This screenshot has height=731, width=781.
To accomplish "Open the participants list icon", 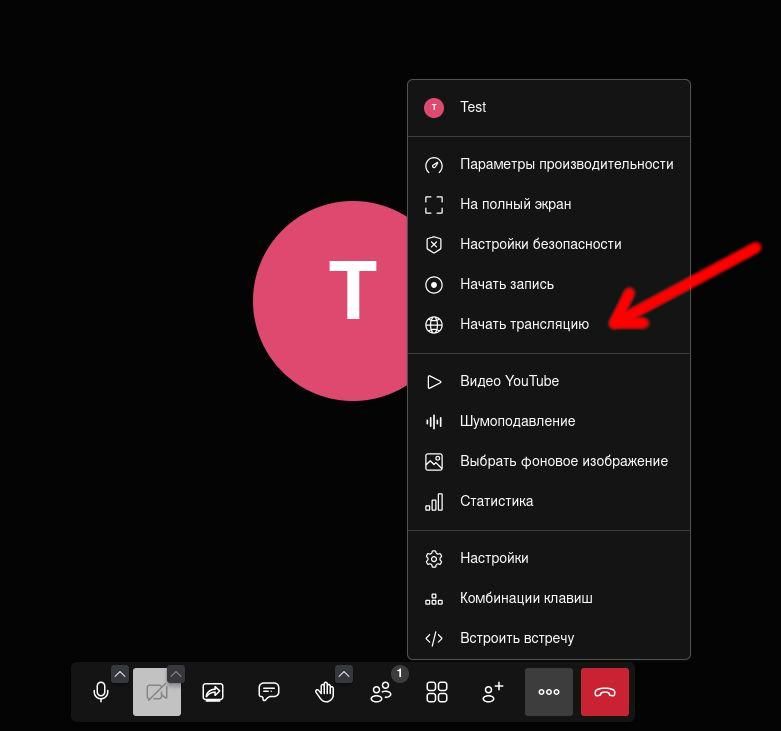I will point(381,692).
